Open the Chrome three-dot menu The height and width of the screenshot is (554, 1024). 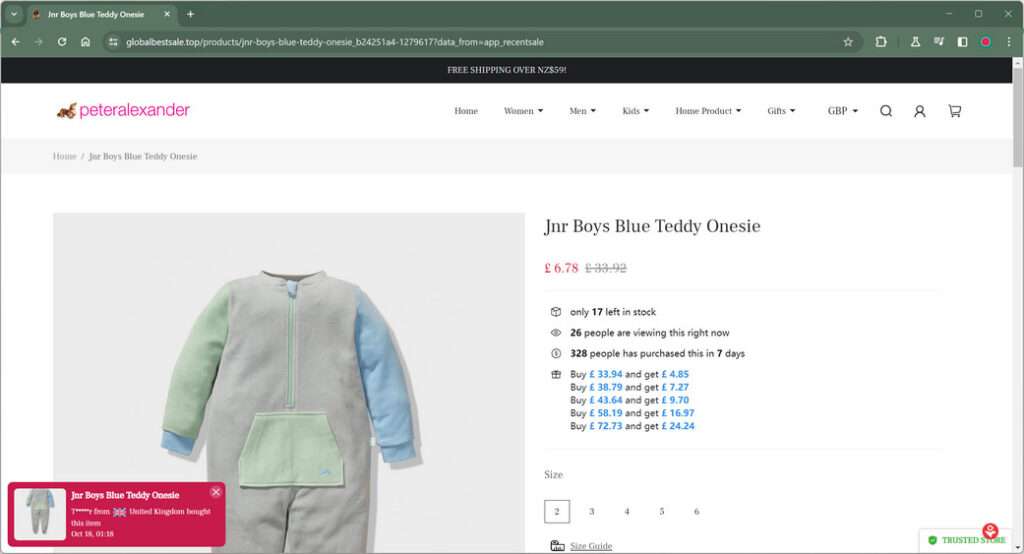[x=1009, y=42]
